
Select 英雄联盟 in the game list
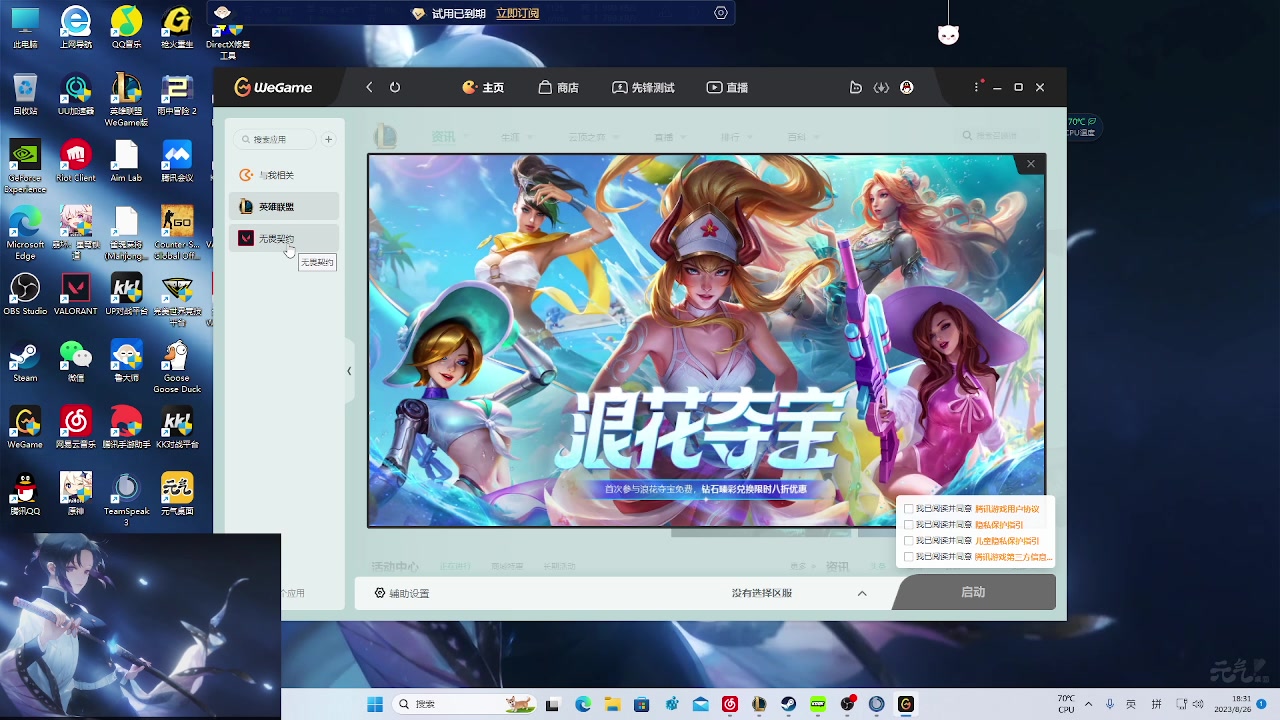[284, 206]
